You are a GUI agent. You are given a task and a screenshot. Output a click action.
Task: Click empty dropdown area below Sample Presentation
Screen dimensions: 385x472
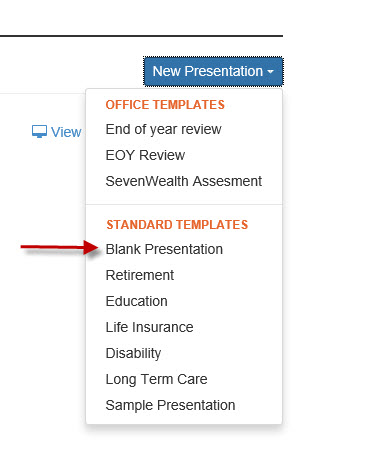pyautogui.click(x=184, y=421)
